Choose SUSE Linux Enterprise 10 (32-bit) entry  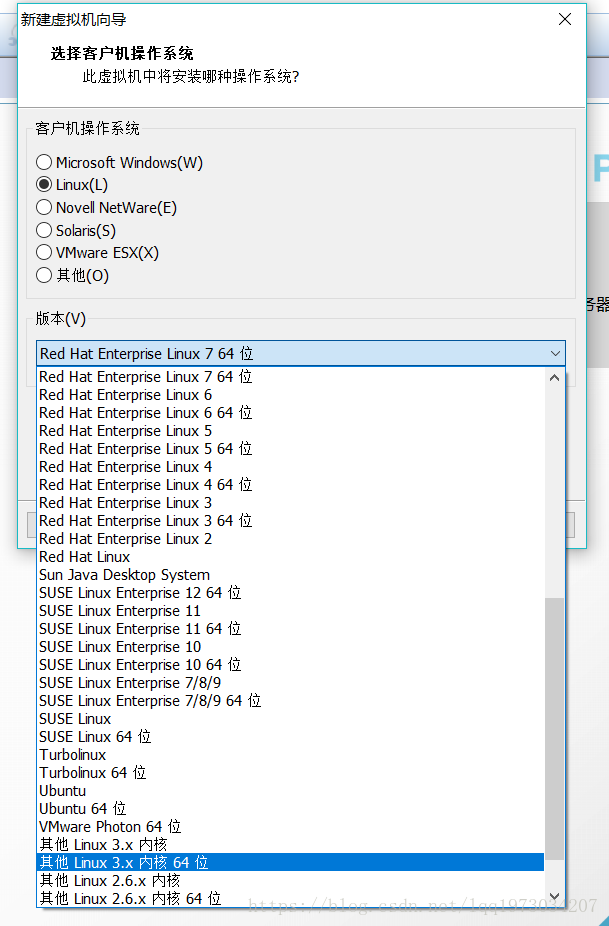290,647
